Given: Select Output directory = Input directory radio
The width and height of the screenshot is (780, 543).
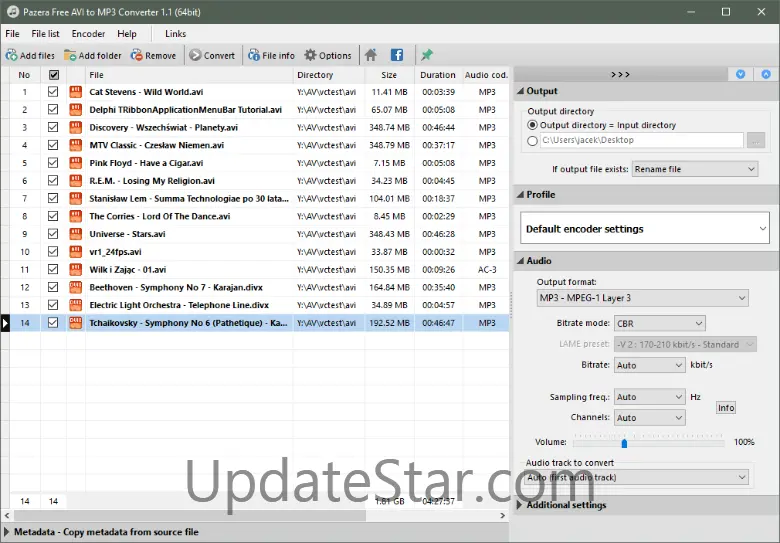Looking at the screenshot, I should click(533, 125).
